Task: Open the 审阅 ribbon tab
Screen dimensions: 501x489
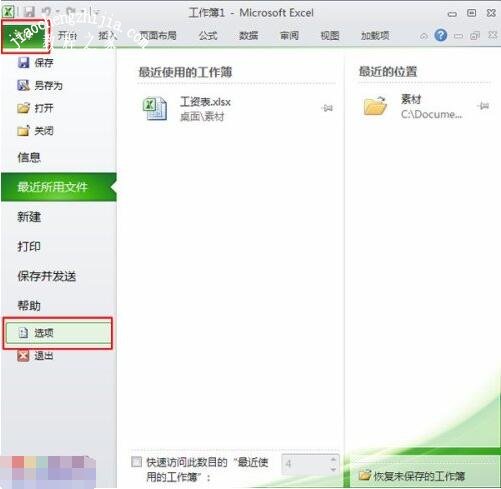Action: click(x=289, y=35)
